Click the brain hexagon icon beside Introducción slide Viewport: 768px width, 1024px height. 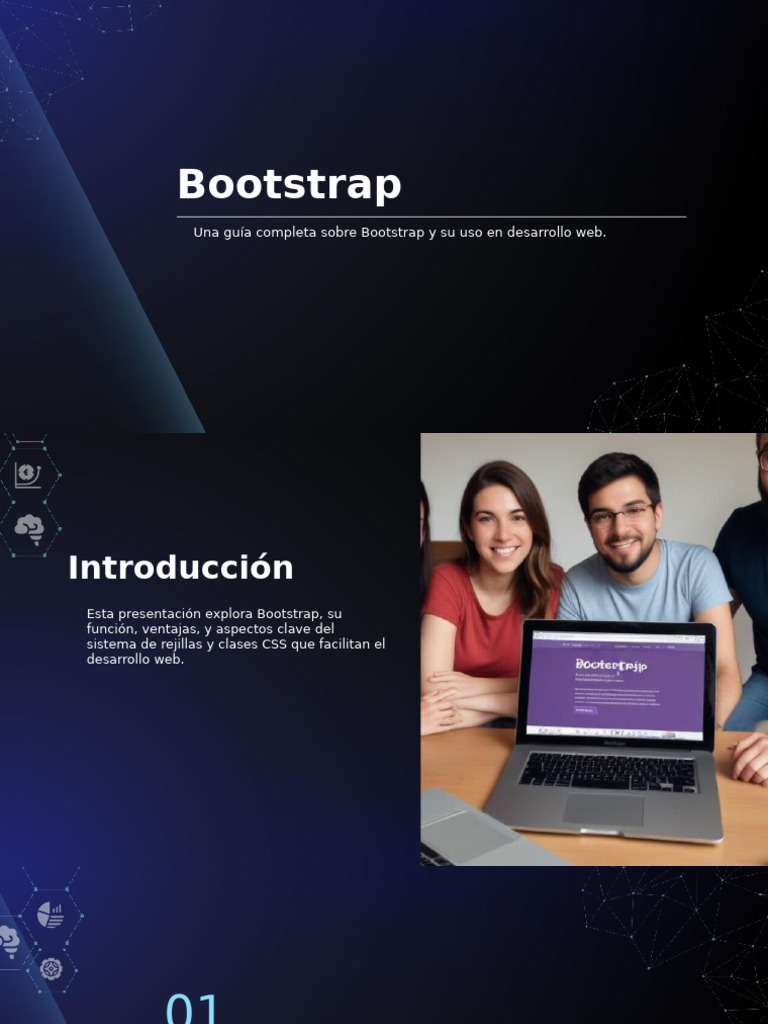29,530
